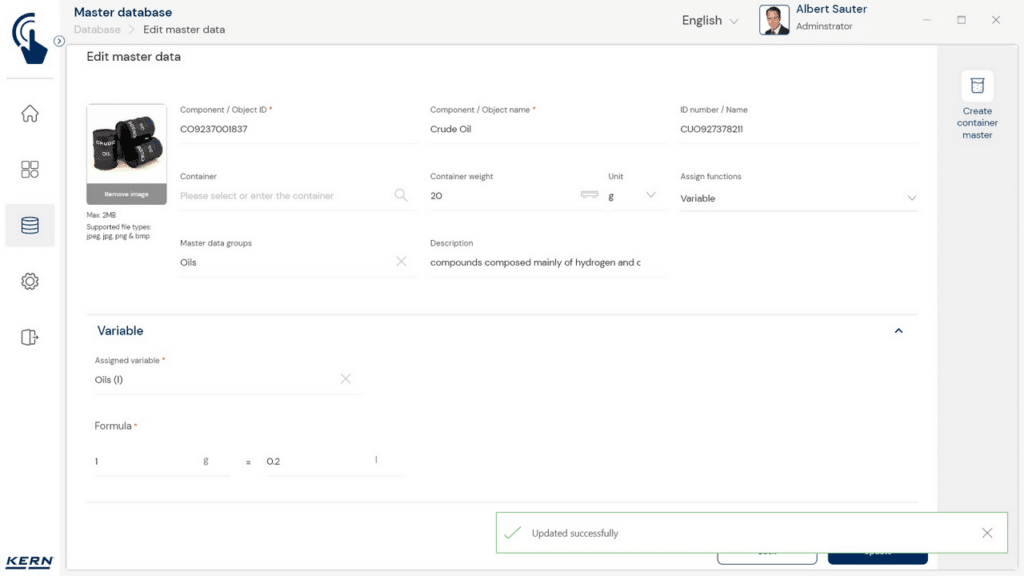Open the Unit dropdown showing g
Screen dimensions: 1024x576
pyautogui.click(x=632, y=196)
